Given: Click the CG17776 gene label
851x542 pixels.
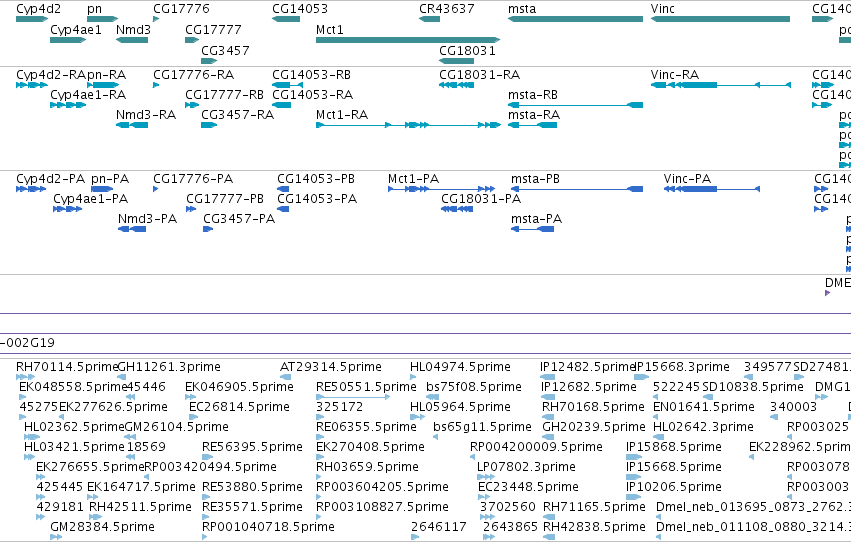Looking at the screenshot, I should (x=181, y=9).
